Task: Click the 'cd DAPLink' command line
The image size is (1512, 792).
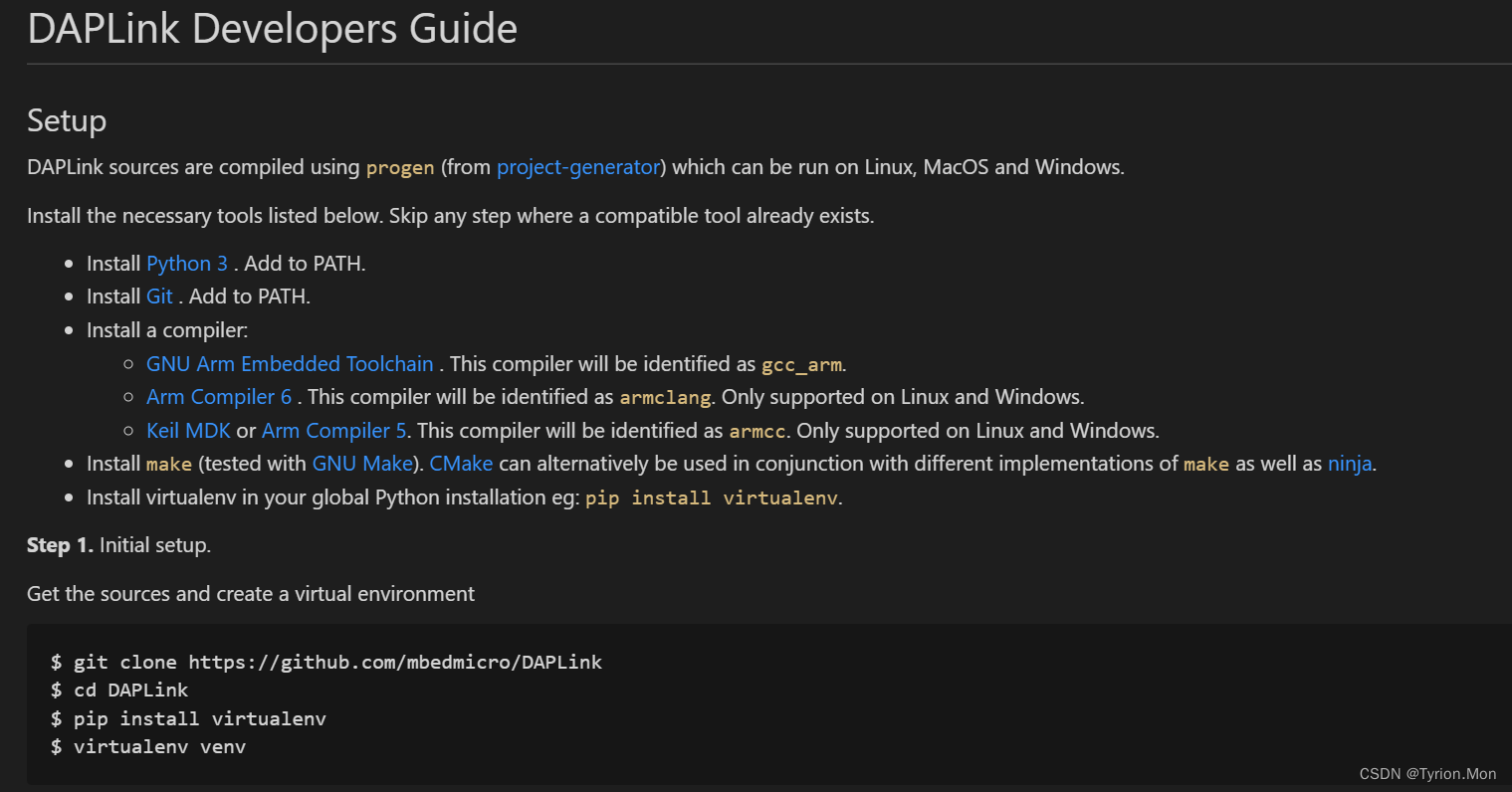Action: 119,691
